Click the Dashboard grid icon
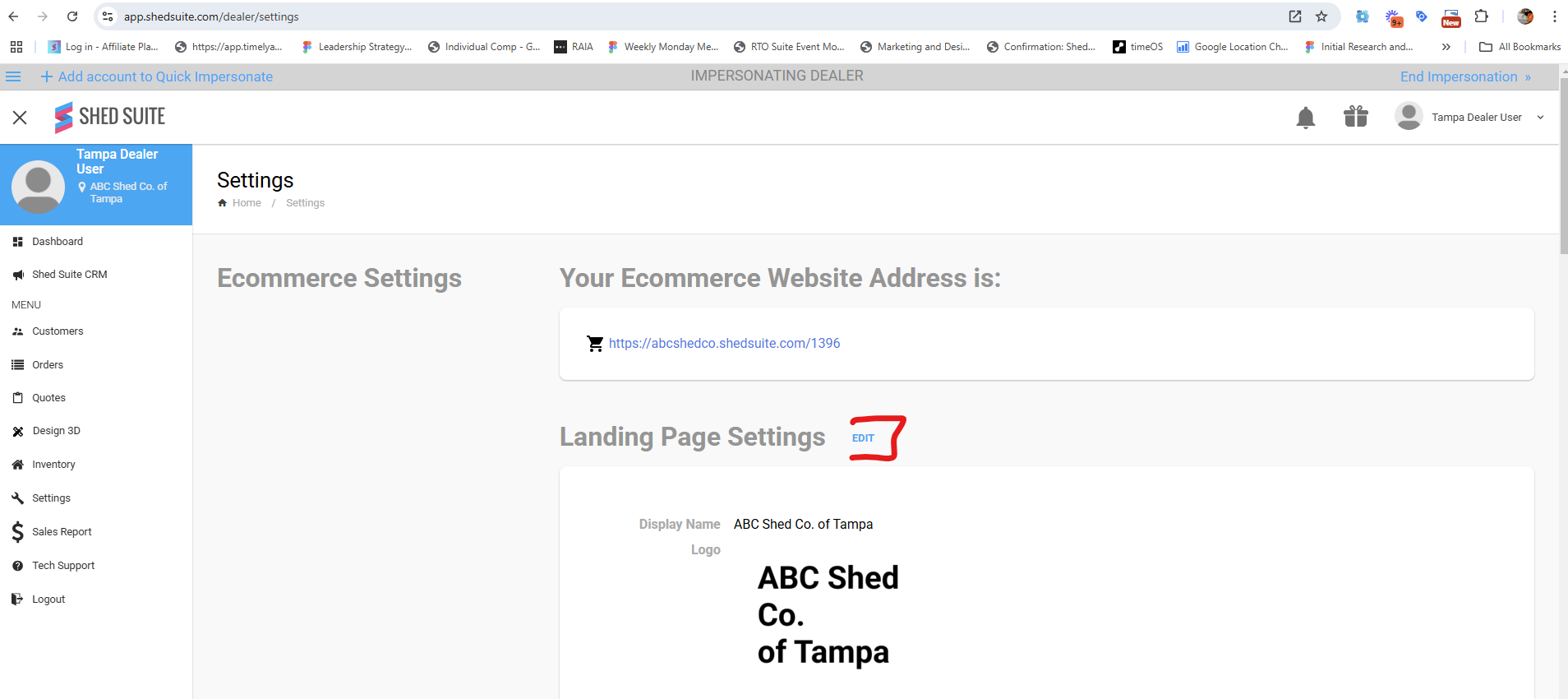The height and width of the screenshot is (699, 1568). 18,242
